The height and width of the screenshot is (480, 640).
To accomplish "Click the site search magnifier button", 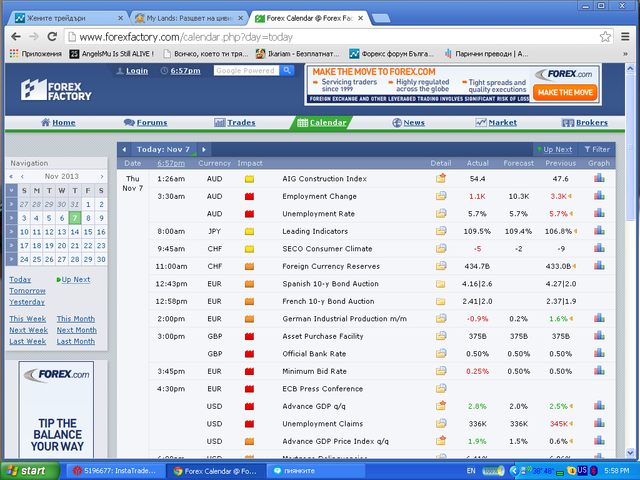I will (x=287, y=71).
